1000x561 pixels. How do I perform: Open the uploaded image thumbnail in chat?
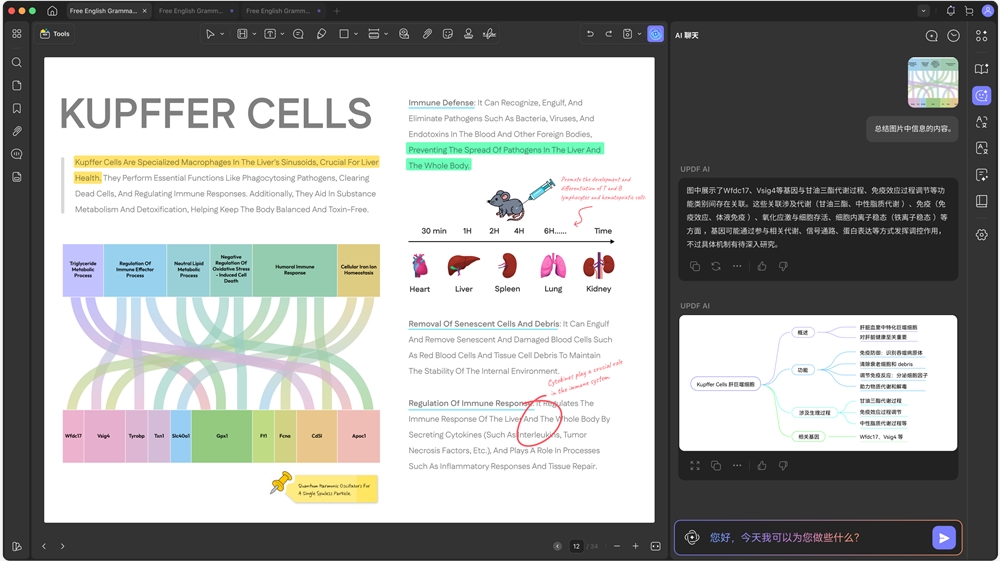(x=932, y=82)
